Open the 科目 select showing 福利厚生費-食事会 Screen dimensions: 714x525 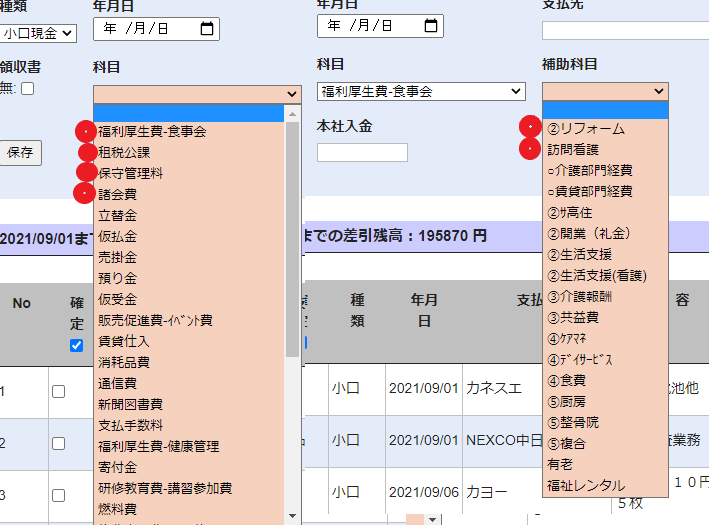pyautogui.click(x=420, y=91)
